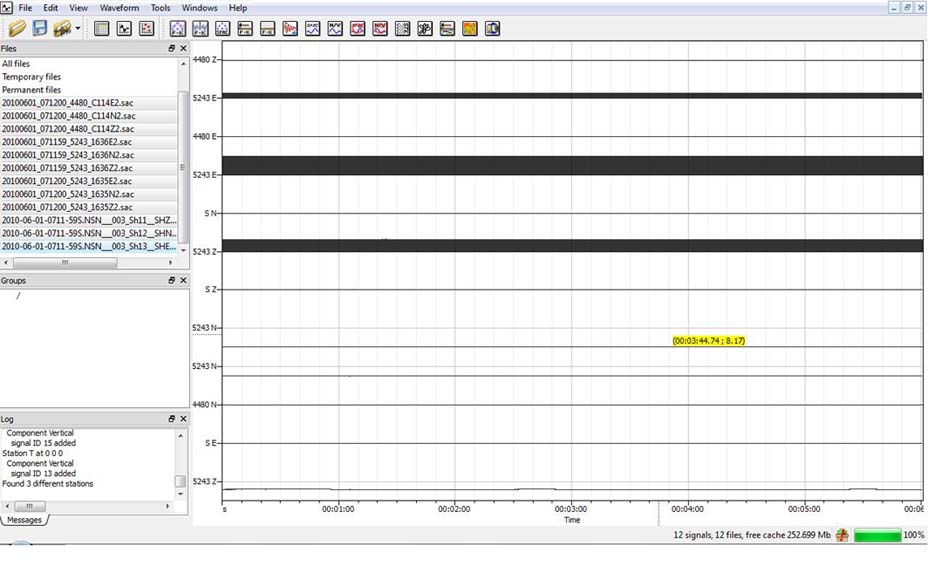Select the Permanent files entry
This screenshot has height=580, width=928.
[x=31, y=90]
